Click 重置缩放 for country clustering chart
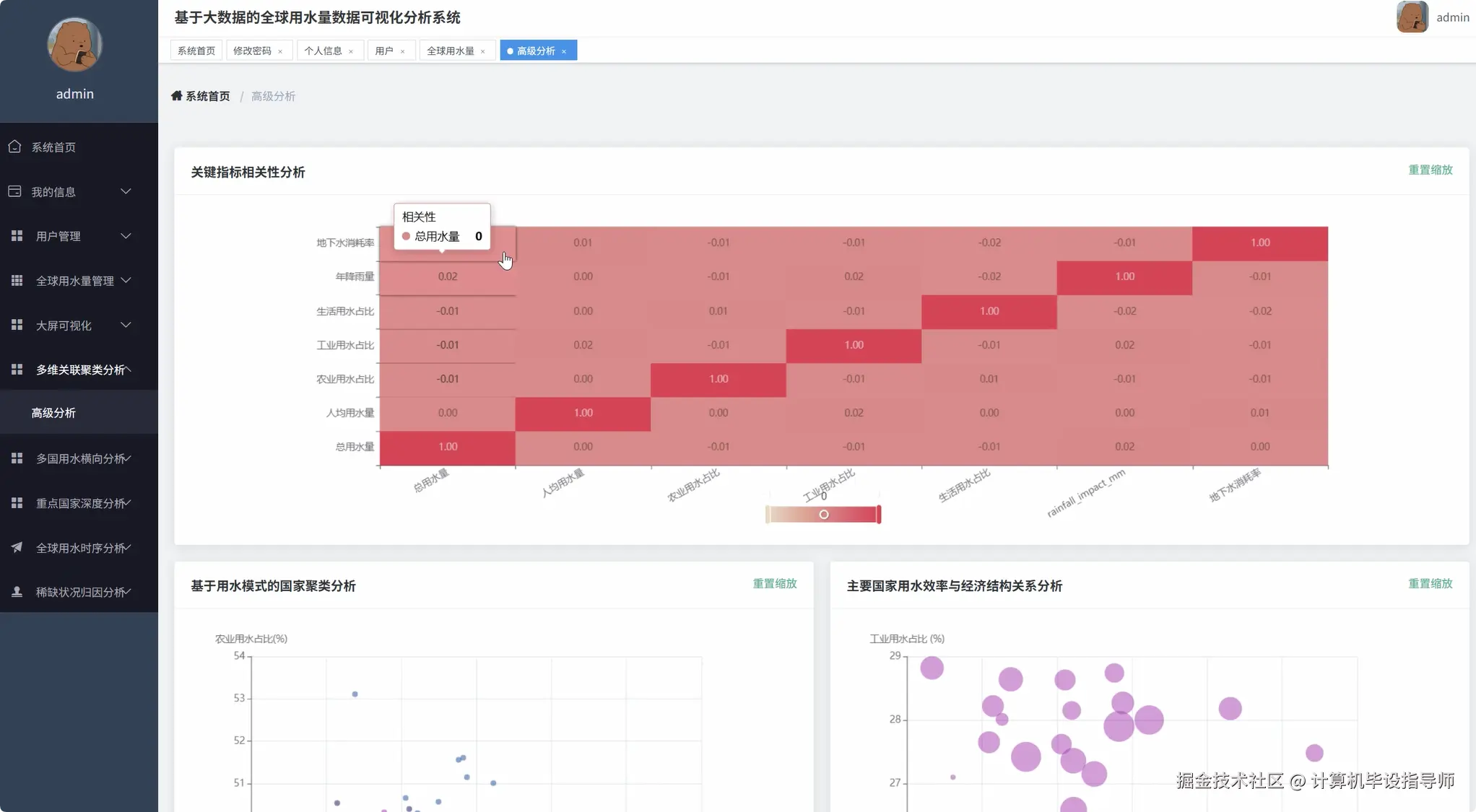The height and width of the screenshot is (812, 1476). (x=774, y=583)
